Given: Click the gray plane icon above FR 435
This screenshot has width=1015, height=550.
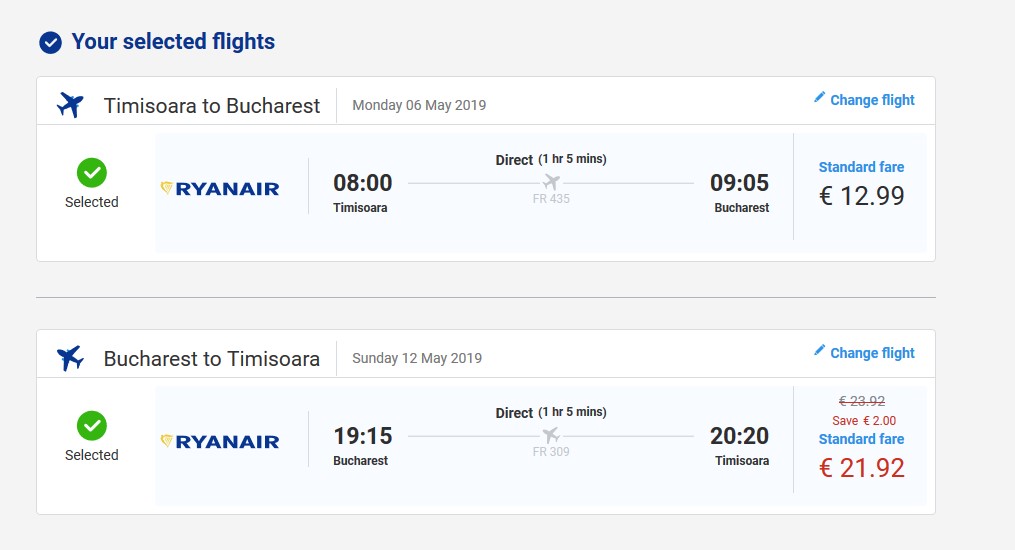Looking at the screenshot, I should pos(552,182).
